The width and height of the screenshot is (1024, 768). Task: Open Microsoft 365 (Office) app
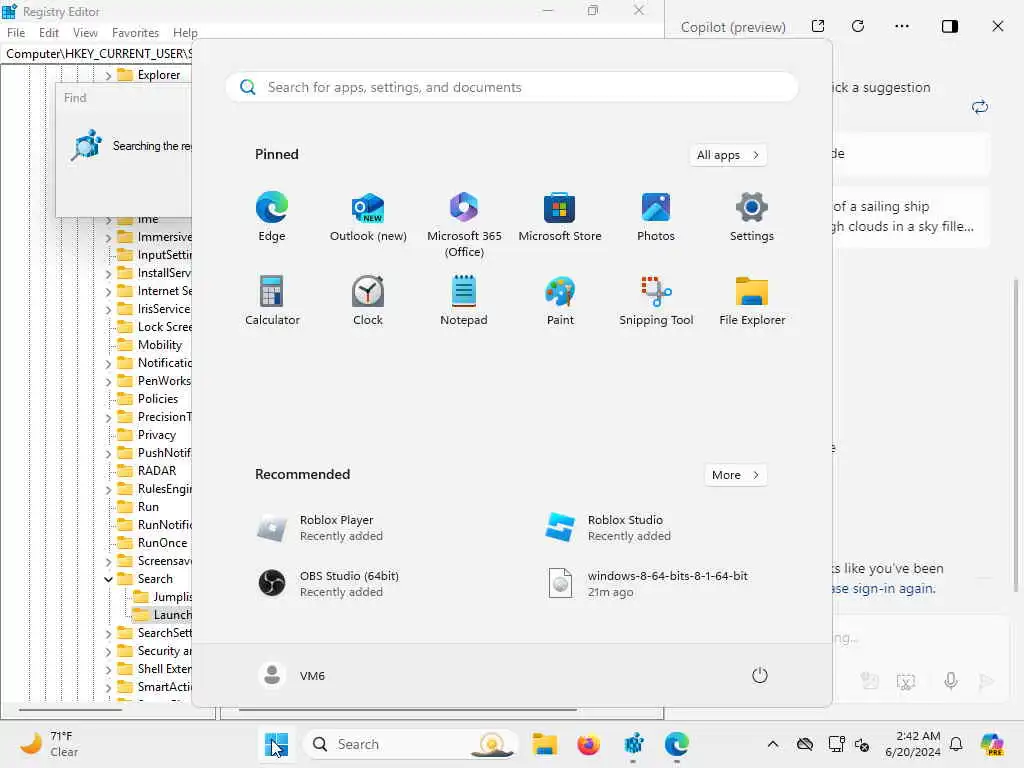point(464,225)
